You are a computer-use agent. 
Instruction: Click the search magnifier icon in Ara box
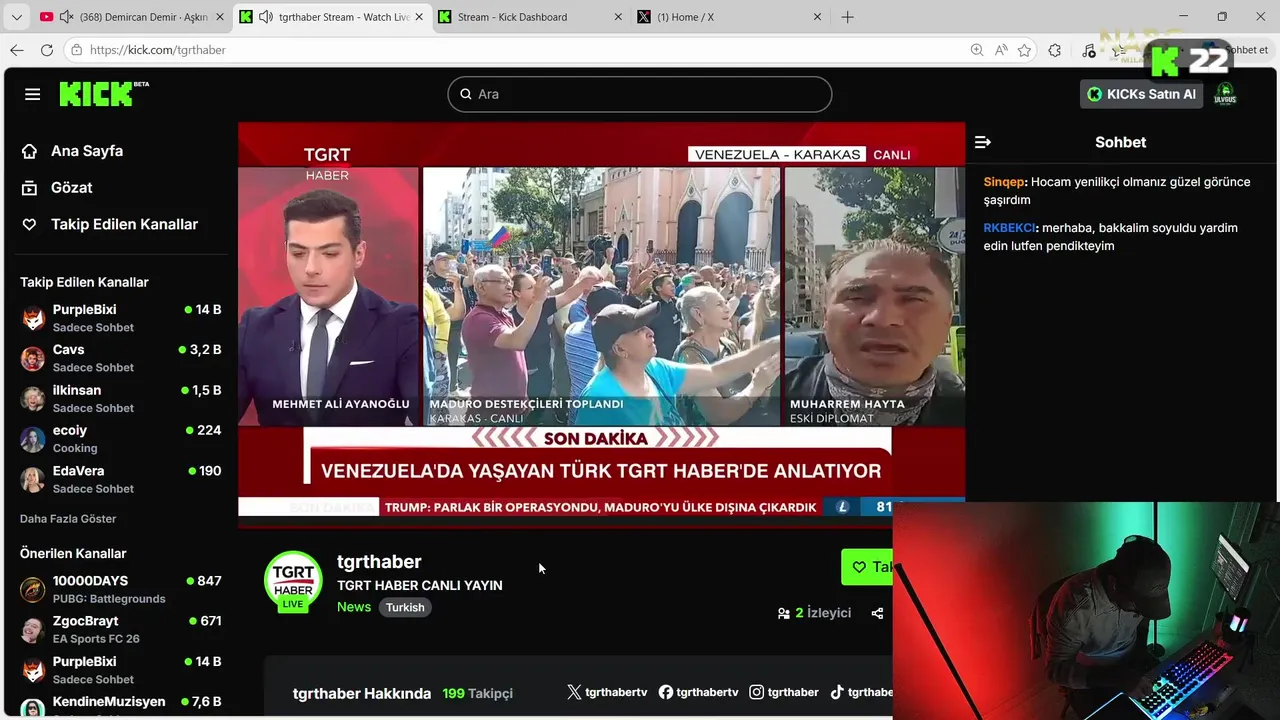(x=466, y=94)
